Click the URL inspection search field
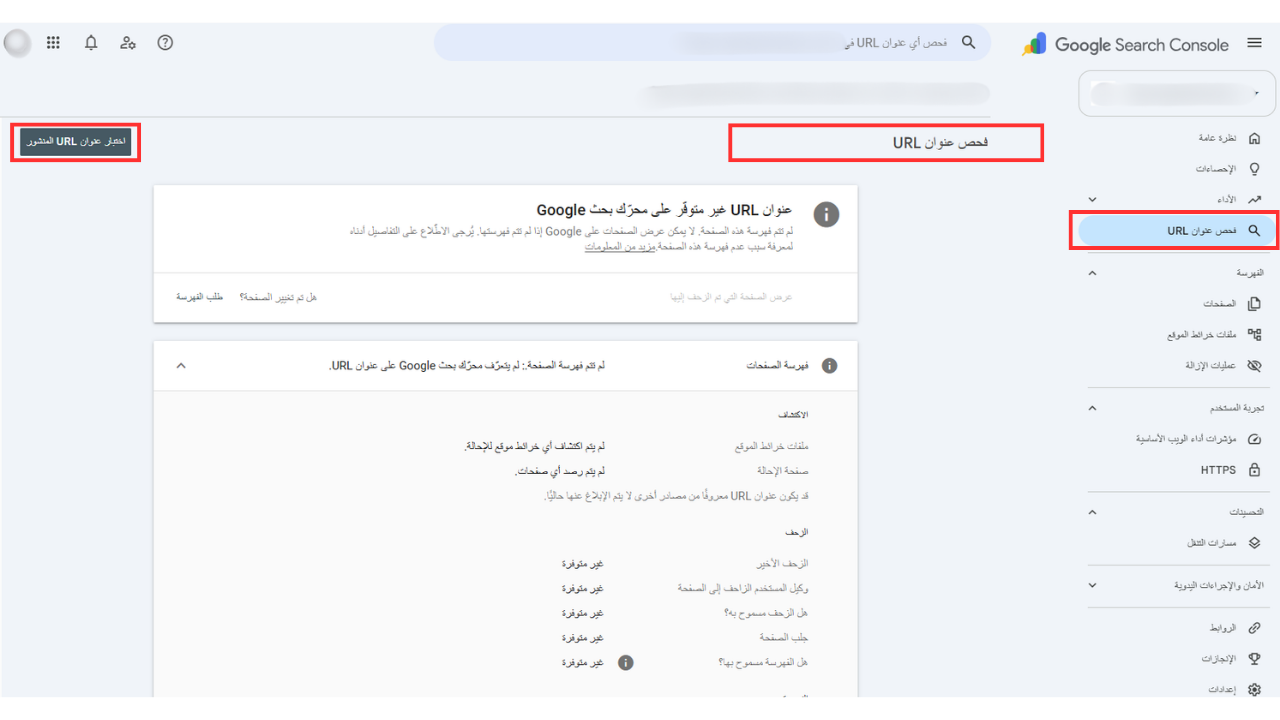Image resolution: width=1280 pixels, height=720 pixels. click(712, 43)
